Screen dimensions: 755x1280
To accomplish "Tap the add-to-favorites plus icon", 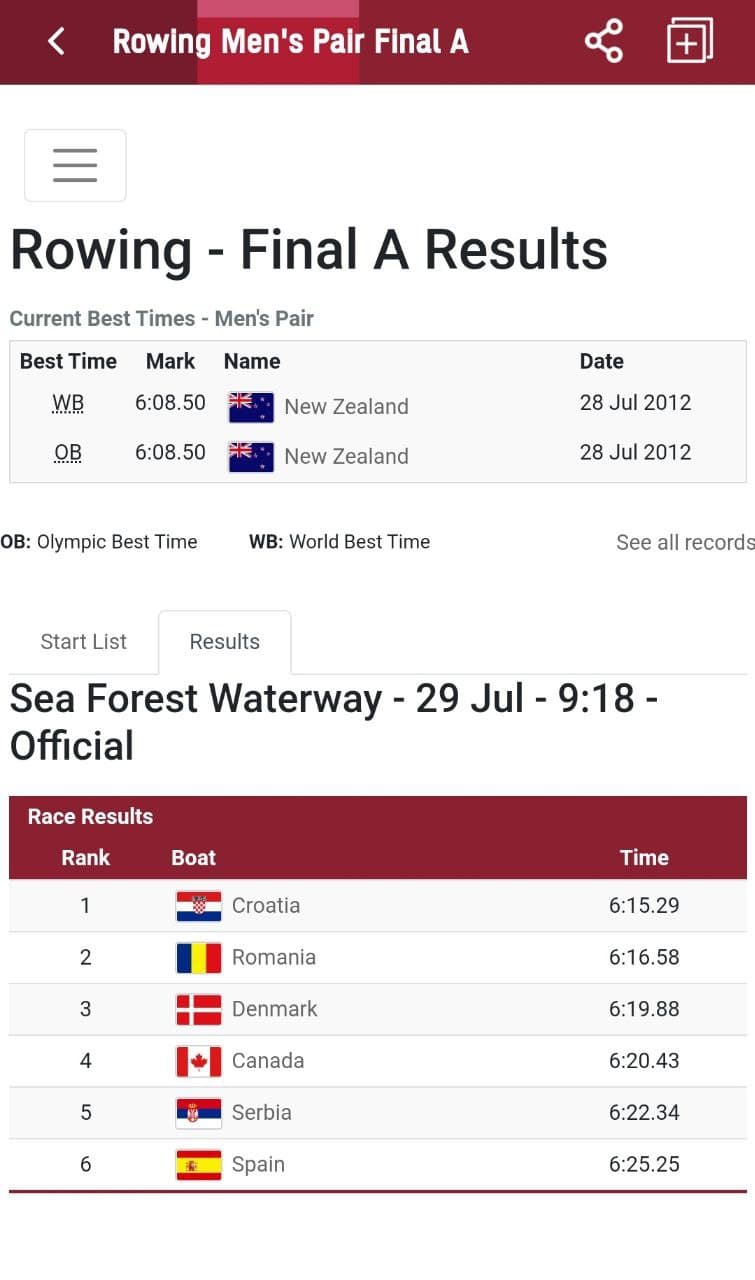I will tap(689, 41).
